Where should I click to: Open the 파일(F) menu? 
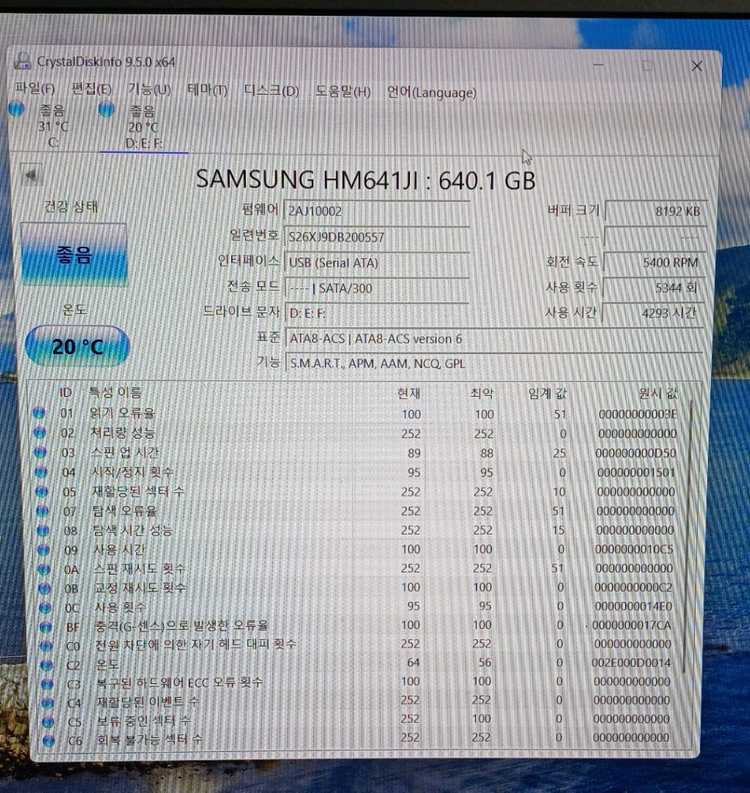(x=34, y=89)
